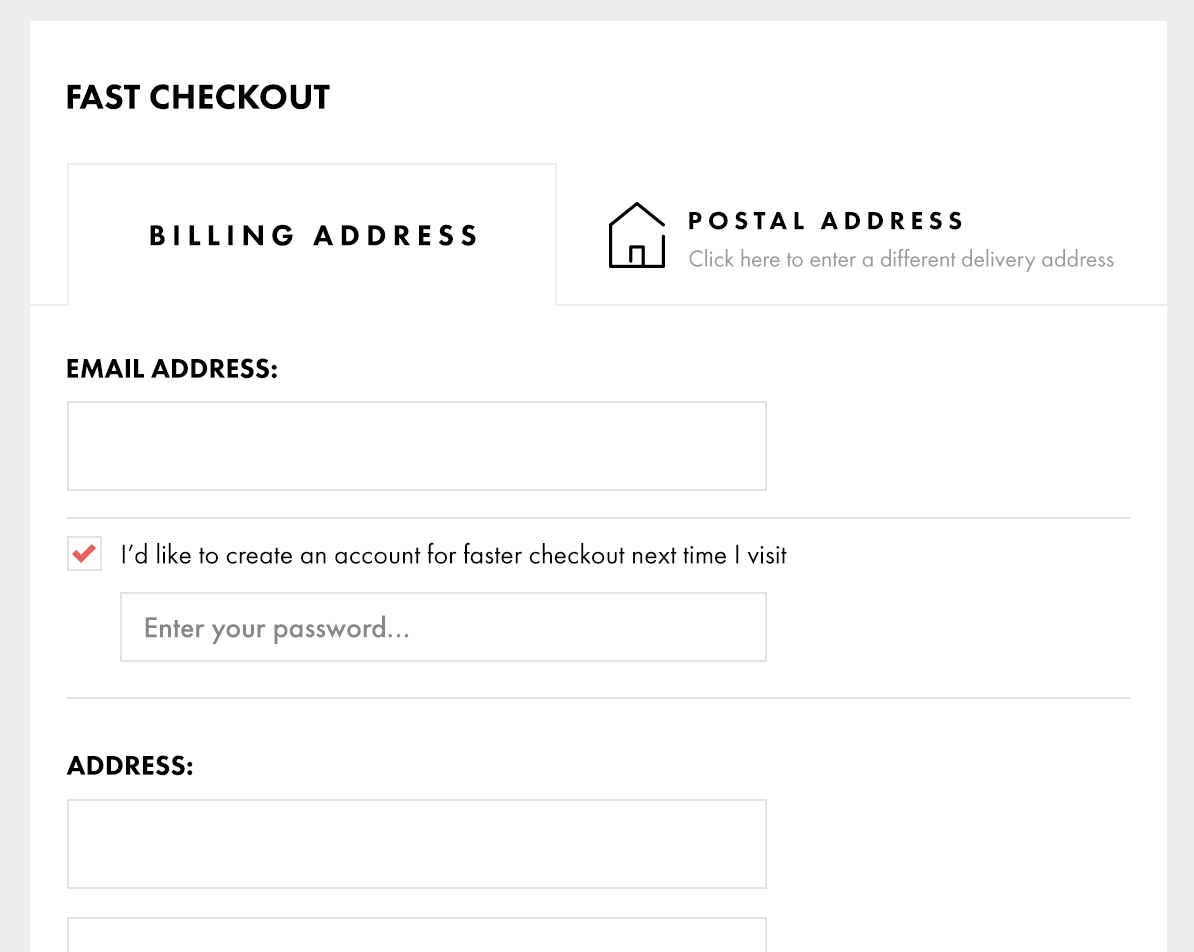Click the Email Address input field
Image resolution: width=1194 pixels, height=952 pixels.
coord(417,446)
